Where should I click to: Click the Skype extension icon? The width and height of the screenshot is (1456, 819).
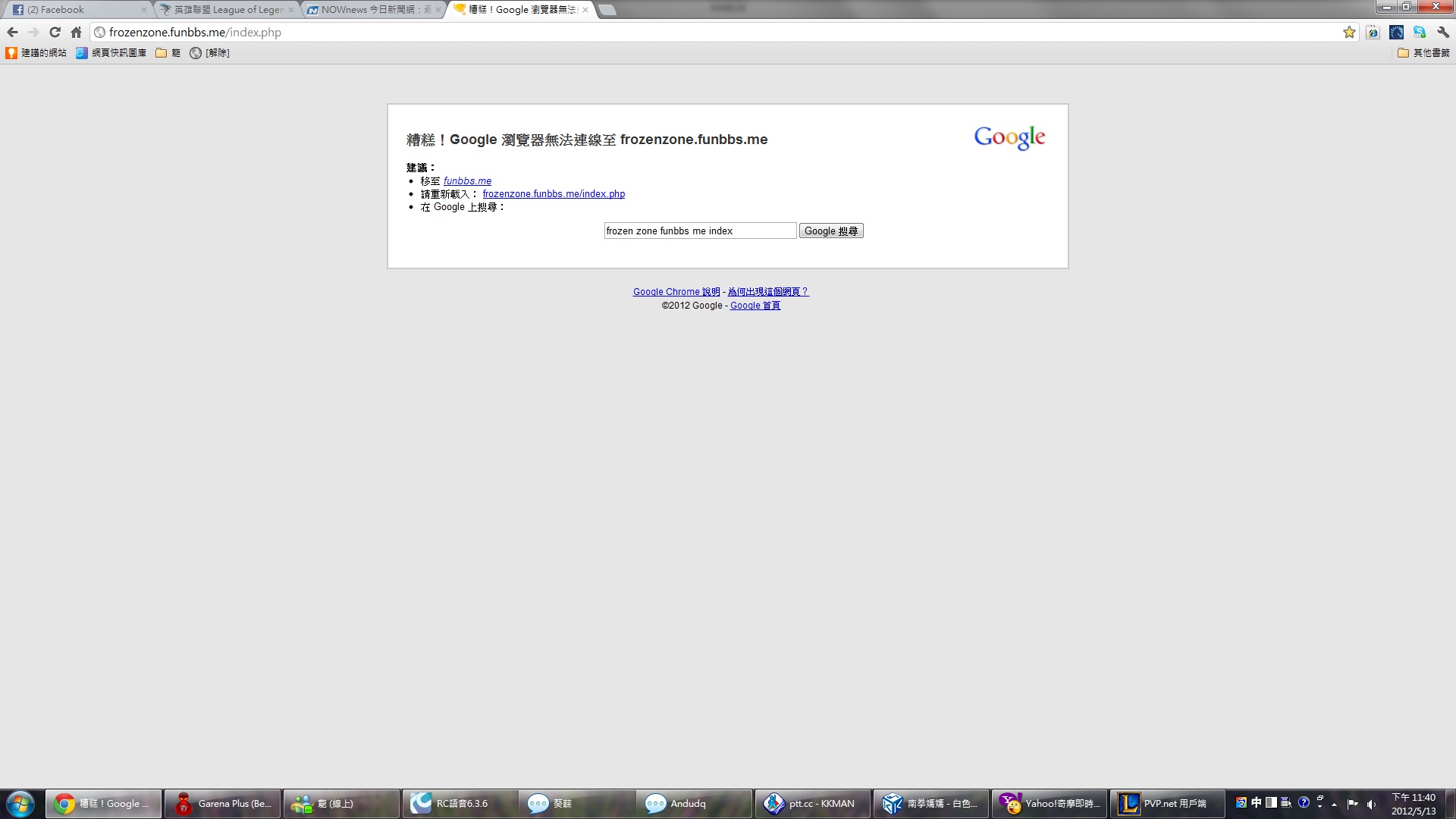(x=1420, y=32)
